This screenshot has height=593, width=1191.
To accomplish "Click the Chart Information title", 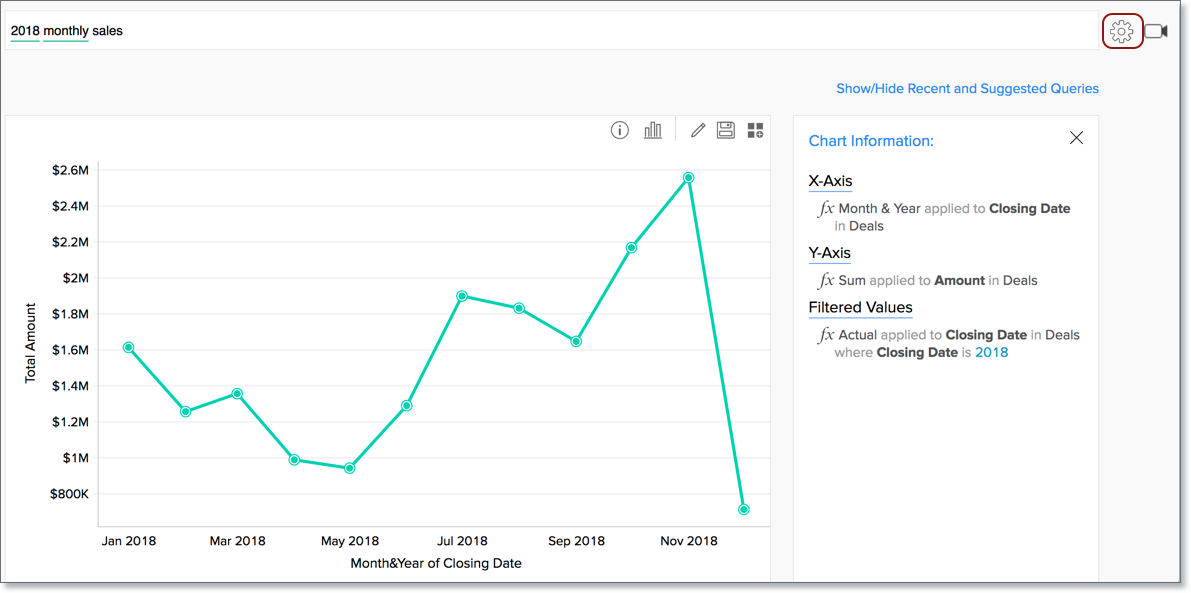I will [x=870, y=141].
